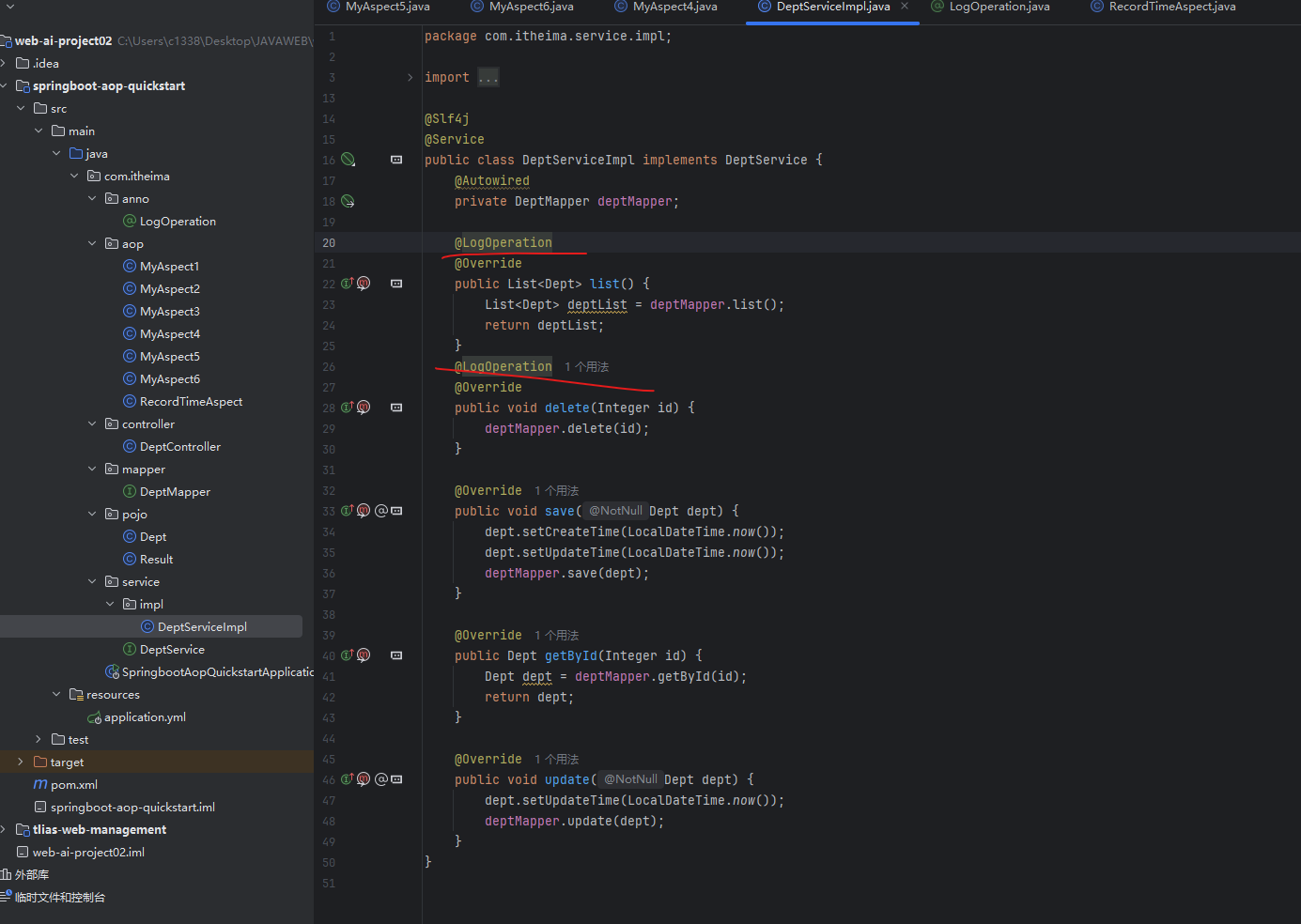Viewport: 1301px width, 924px height.
Task: Click the small box gutter icon on line 16
Action: click(396, 160)
